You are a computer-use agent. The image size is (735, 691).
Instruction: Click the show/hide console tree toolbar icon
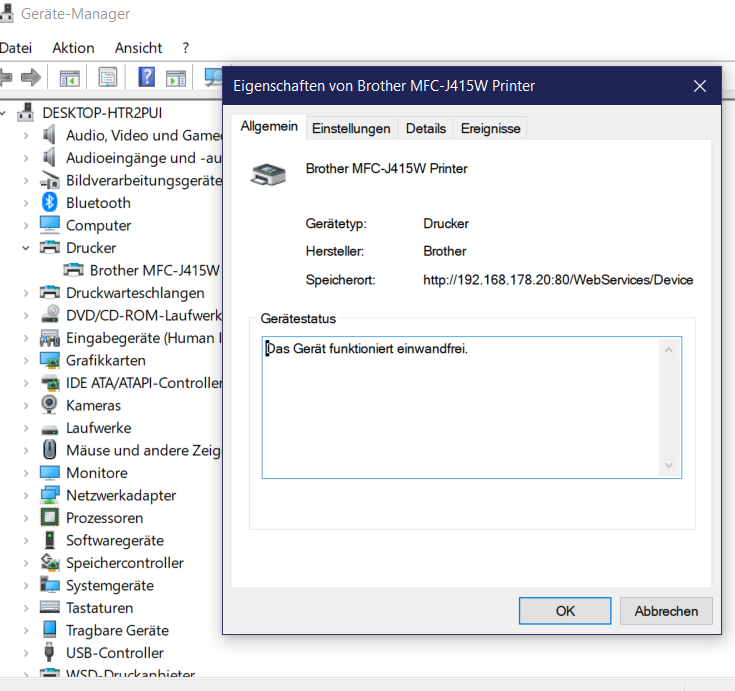pyautogui.click(x=69, y=77)
